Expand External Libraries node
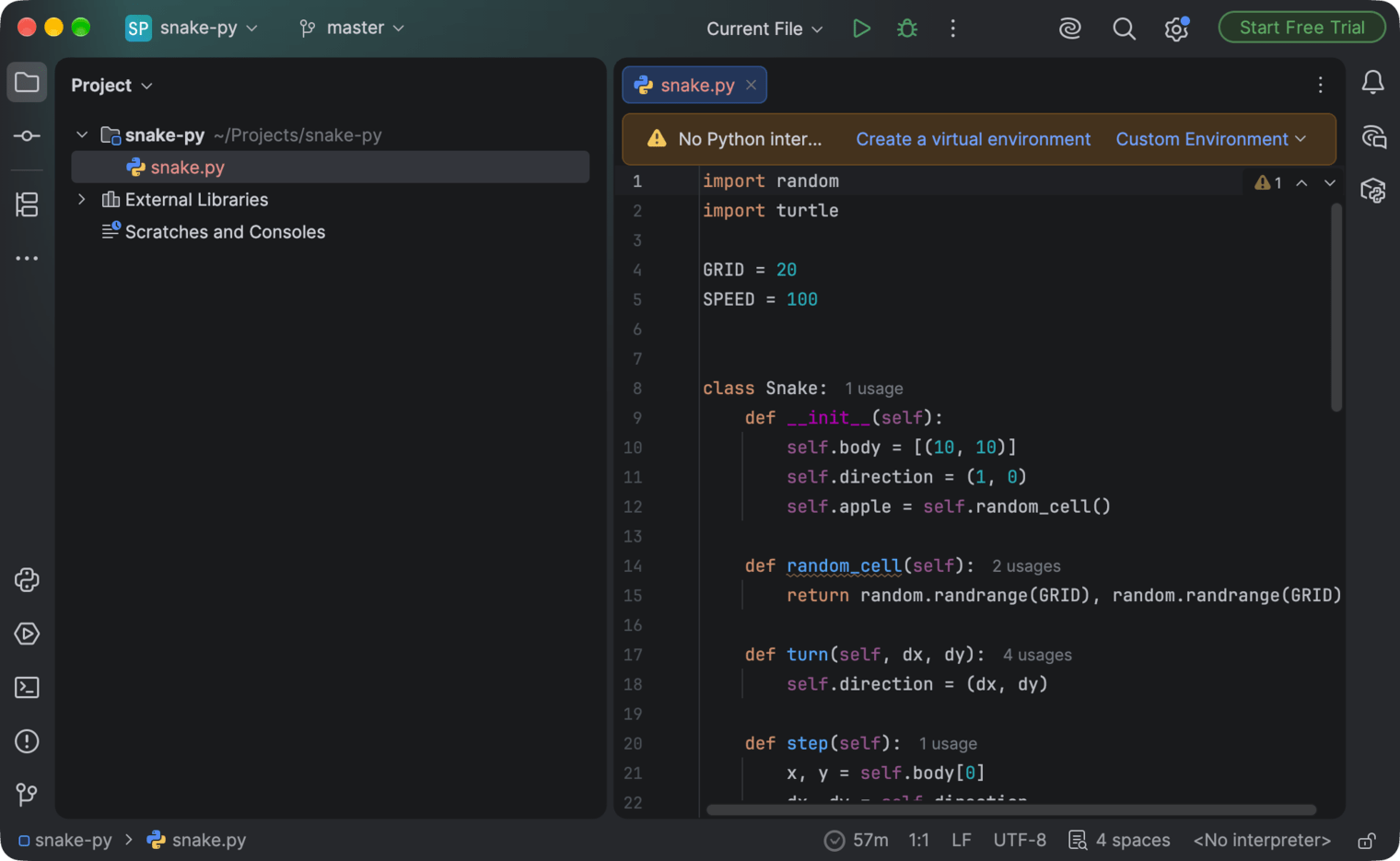The image size is (1400, 861). 82,200
